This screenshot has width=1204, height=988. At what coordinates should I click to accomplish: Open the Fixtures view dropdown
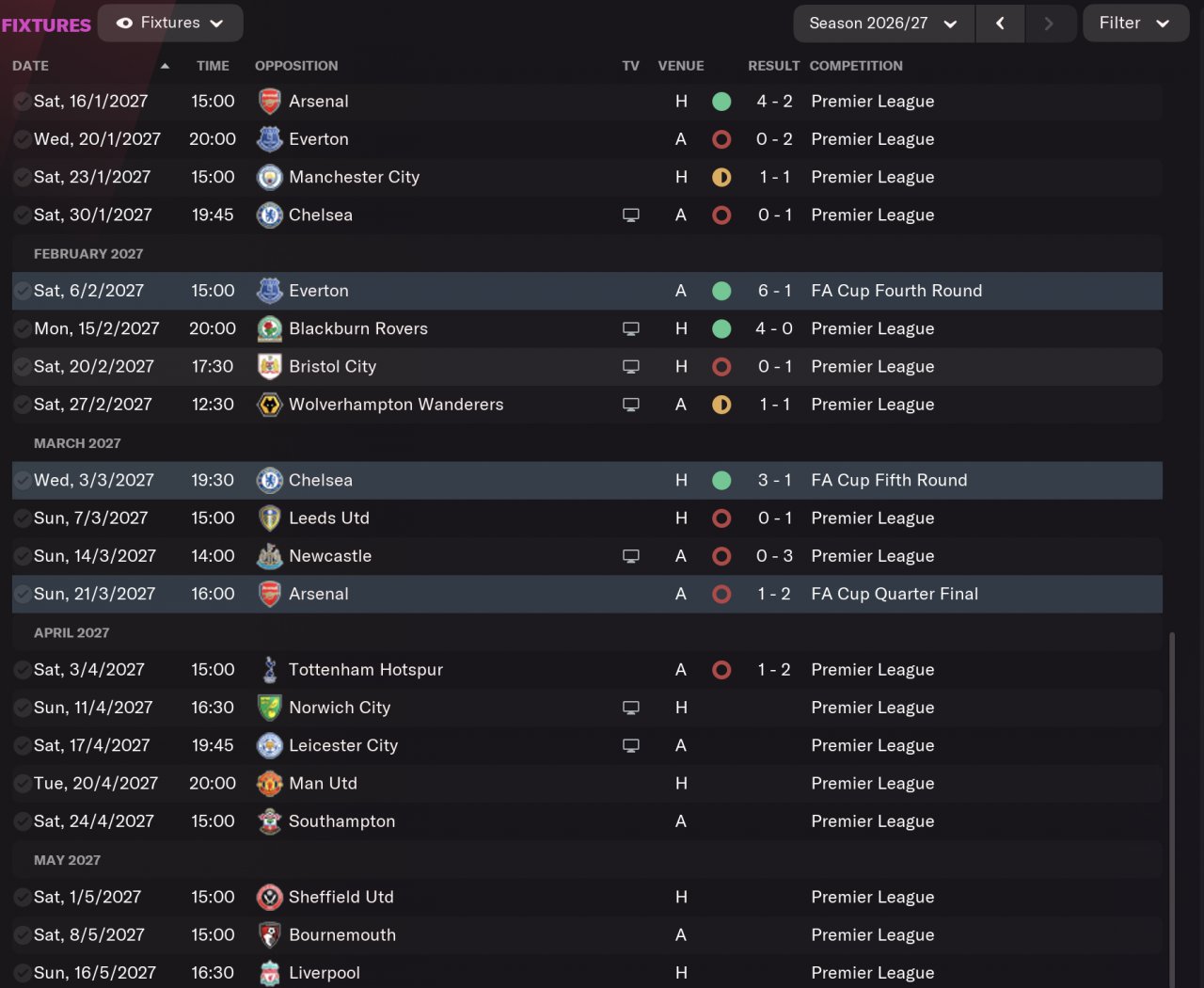[170, 23]
